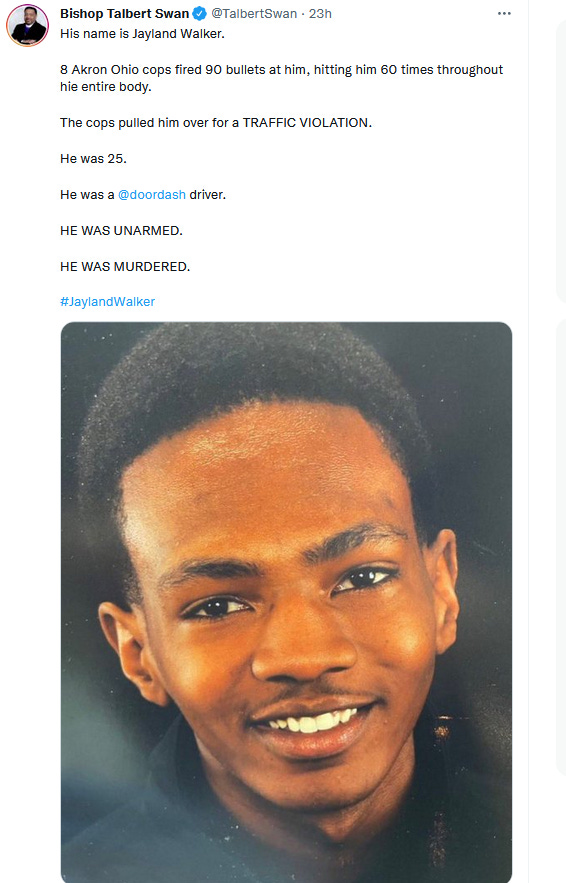Click the blue verified badge icon
566x883 pixels.
click(x=199, y=14)
